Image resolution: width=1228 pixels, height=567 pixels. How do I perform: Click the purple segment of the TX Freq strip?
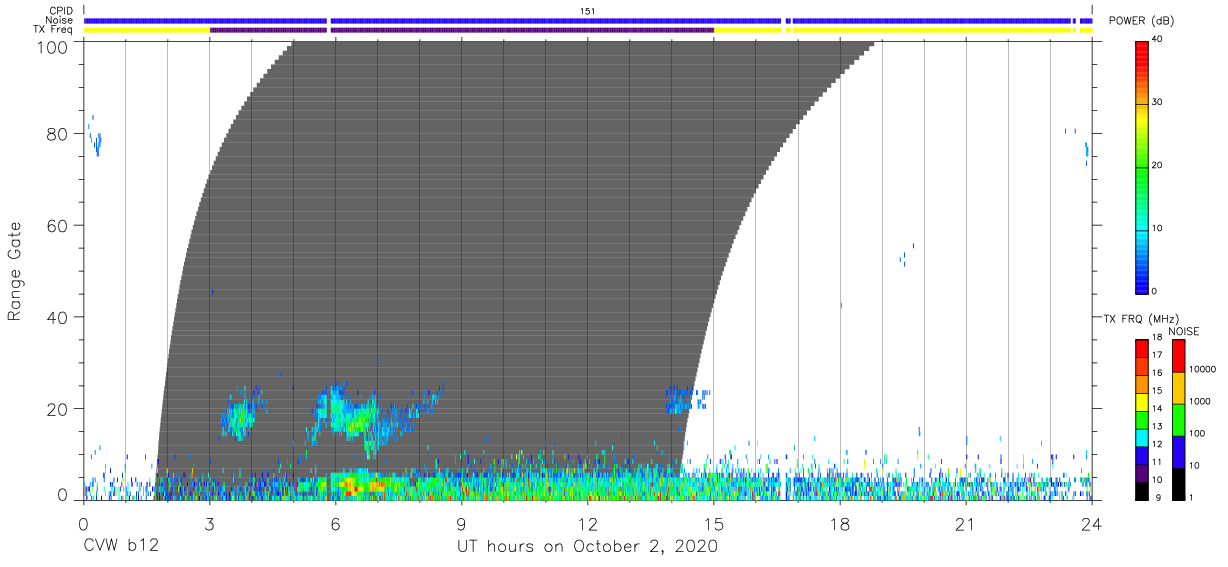click(462, 30)
